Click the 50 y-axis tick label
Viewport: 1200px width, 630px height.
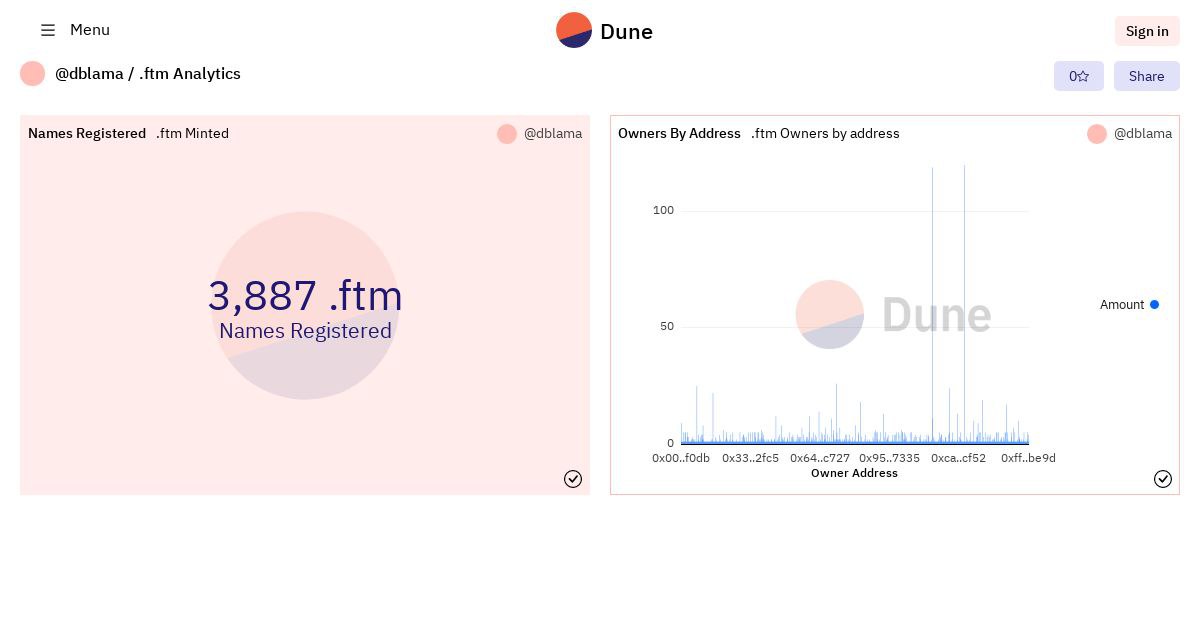(667, 326)
